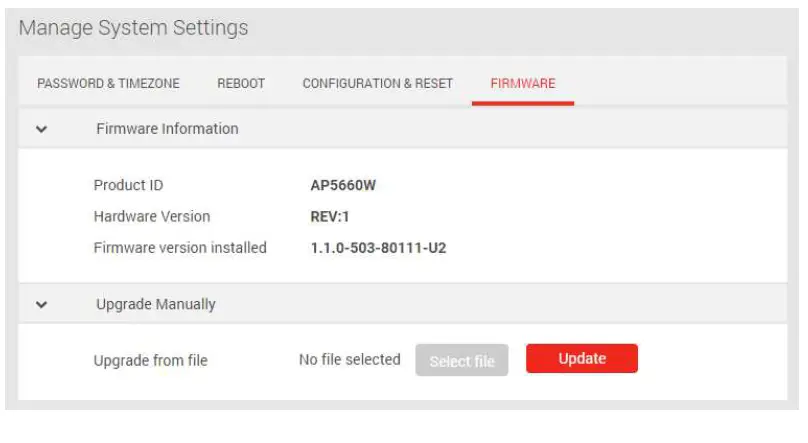Click the Firmware Information header title
The image size is (808, 443).
(x=167, y=129)
